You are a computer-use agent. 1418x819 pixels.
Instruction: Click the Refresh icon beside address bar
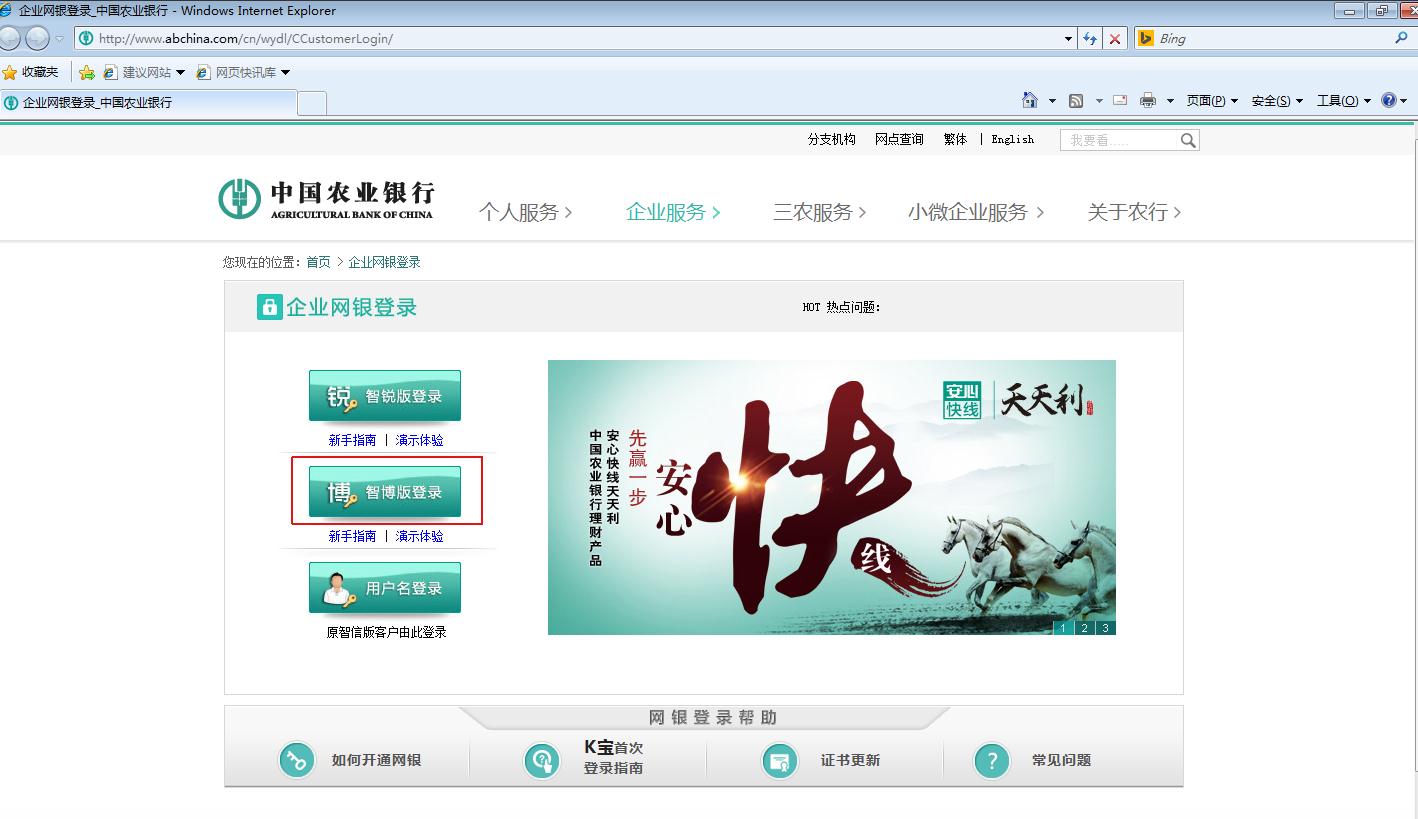[x=1090, y=39]
